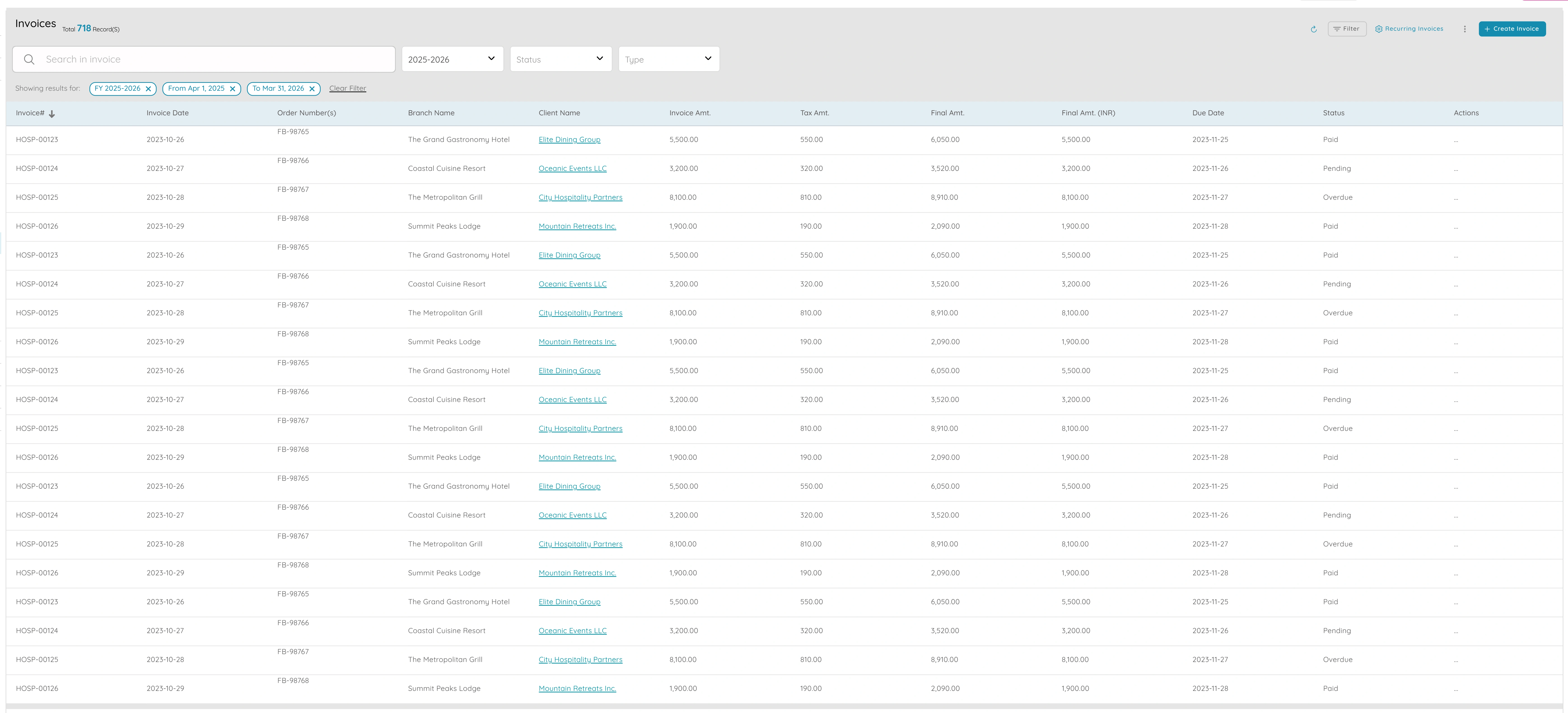This screenshot has height=713, width=1568.
Task: Remove the From Apr 1, 2025 chip
Action: (x=233, y=89)
